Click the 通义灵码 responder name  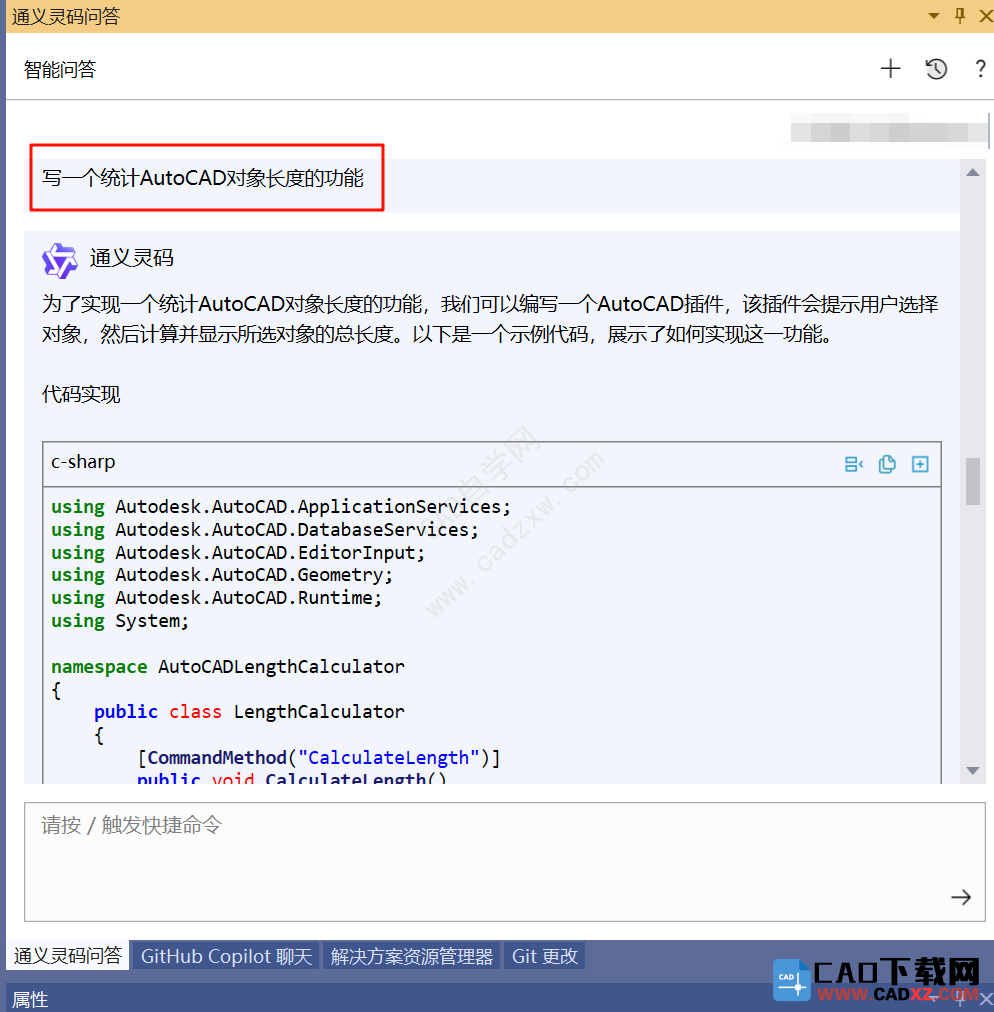[x=132, y=258]
